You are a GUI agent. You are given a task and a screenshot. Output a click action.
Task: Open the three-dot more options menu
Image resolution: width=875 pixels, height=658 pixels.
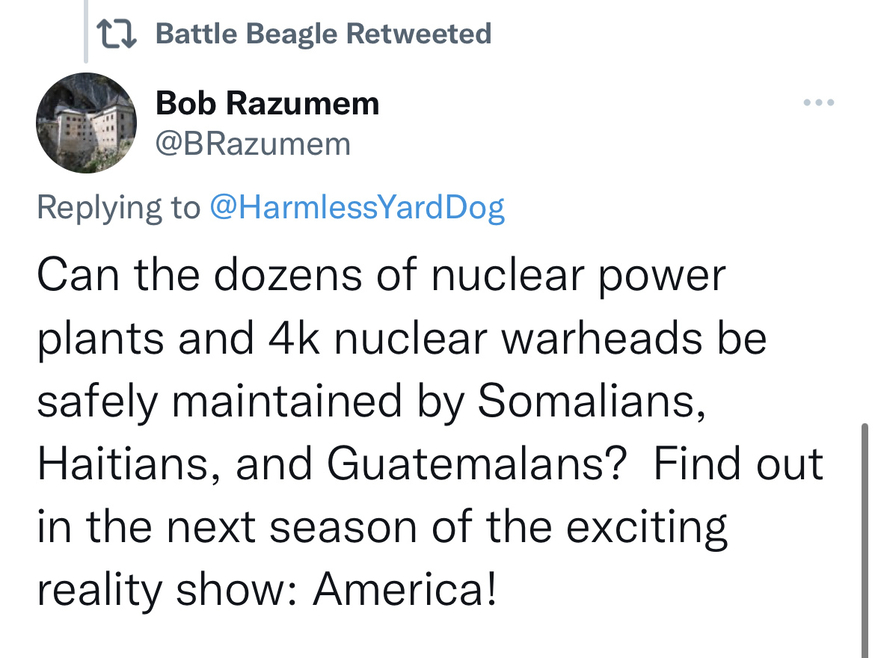point(818,104)
